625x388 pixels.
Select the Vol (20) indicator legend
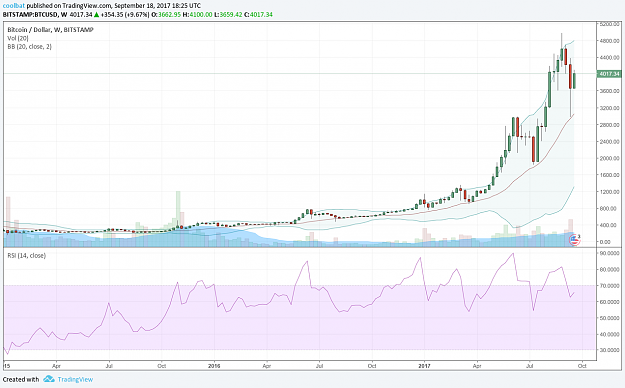[18, 38]
